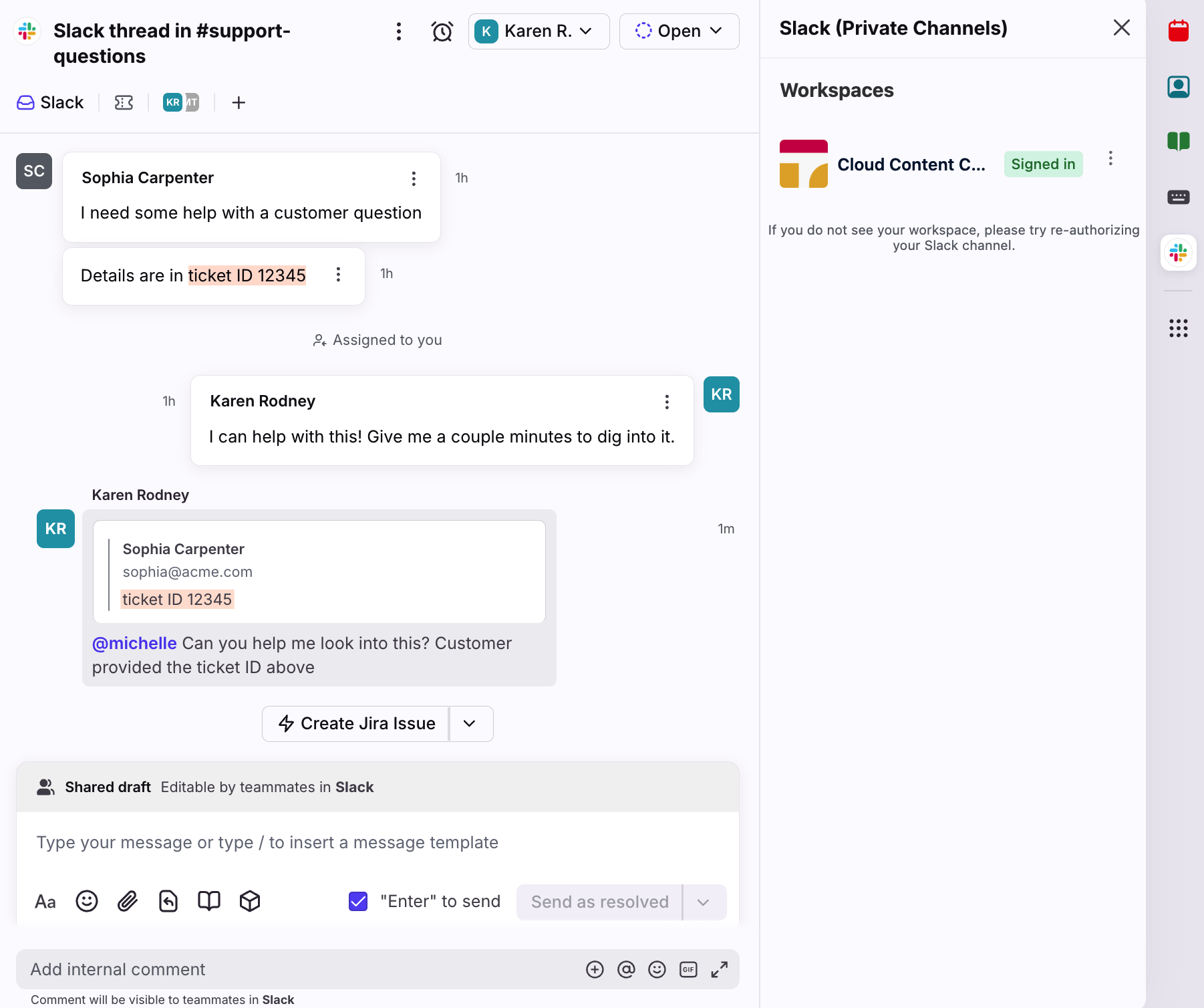This screenshot has width=1204, height=1008.
Task: Open the knowledge base book icon in composer
Action: pyautogui.click(x=208, y=901)
